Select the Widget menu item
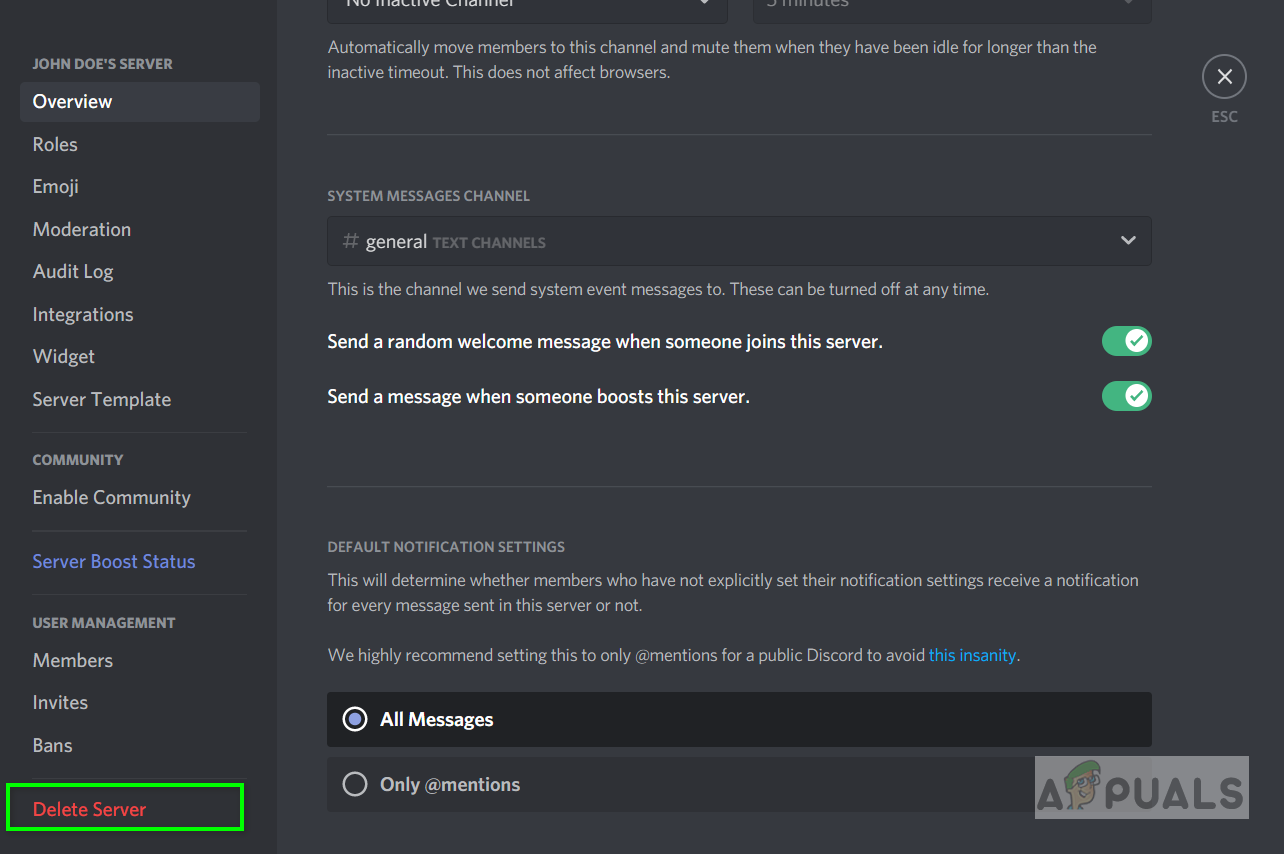This screenshot has width=1284, height=854. point(64,356)
